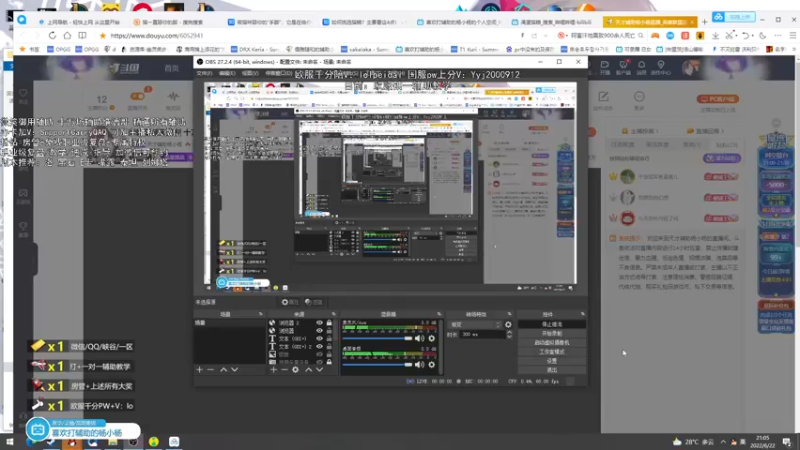Viewport: 800px width, 450px height.
Task: Expand hidden system tray icons chevron
Action: [x=723, y=442]
